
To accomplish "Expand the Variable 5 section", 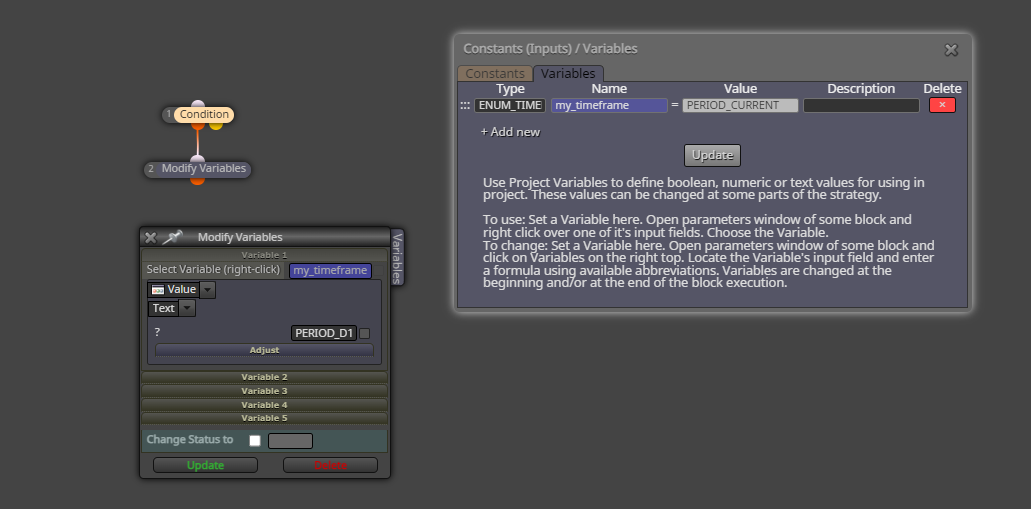I will click(264, 418).
